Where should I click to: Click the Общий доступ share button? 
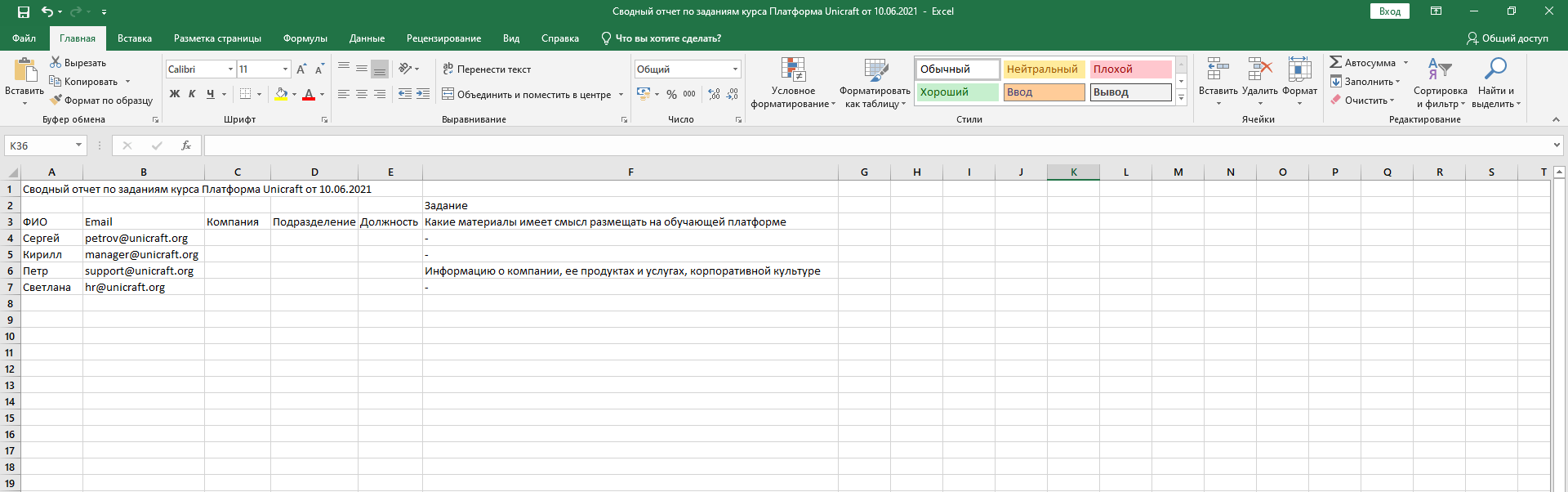pyautogui.click(x=1507, y=38)
